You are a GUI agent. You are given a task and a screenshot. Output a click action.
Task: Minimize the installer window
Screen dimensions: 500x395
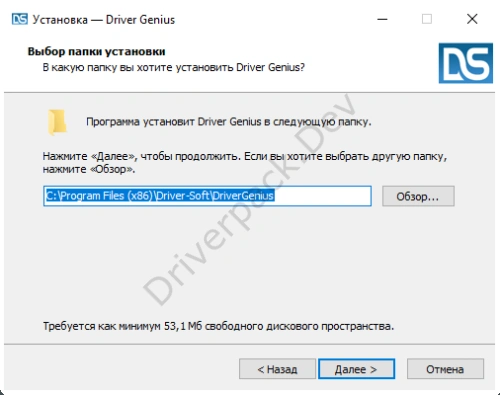[x=382, y=19]
